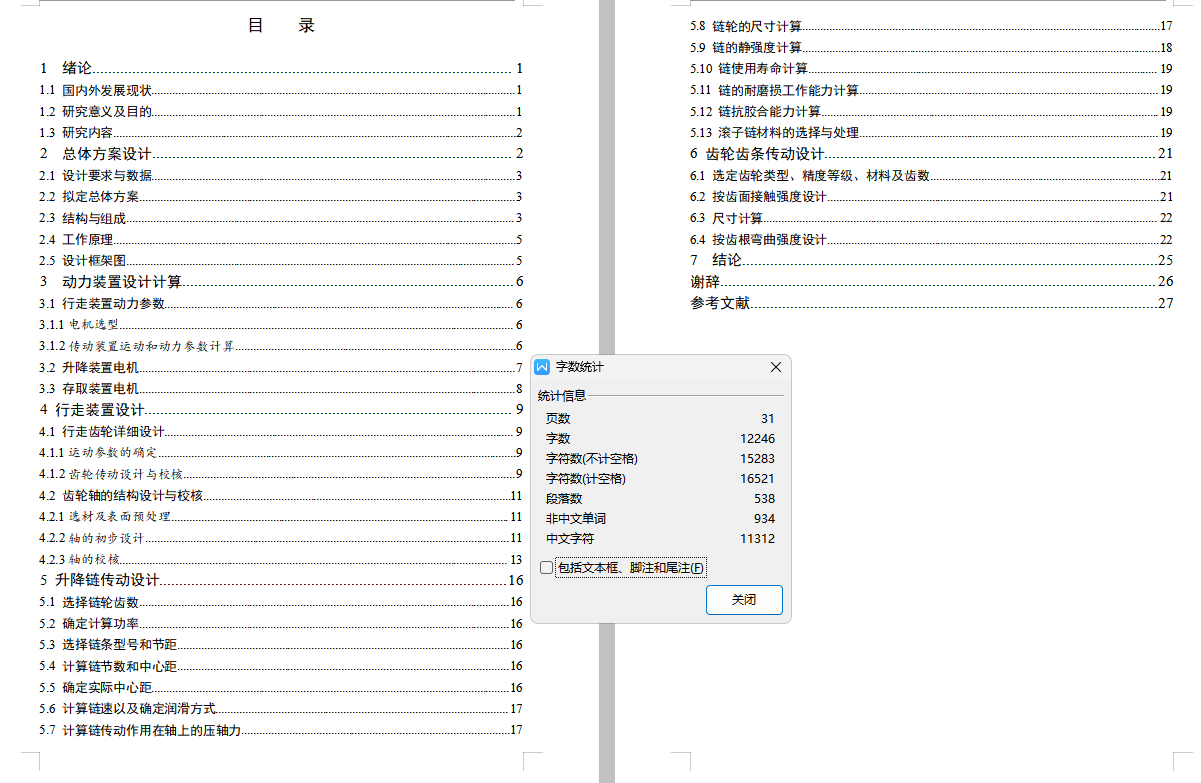Click the 关闭 button in the word count dialog
This screenshot has width=1201, height=783.
tap(744, 600)
